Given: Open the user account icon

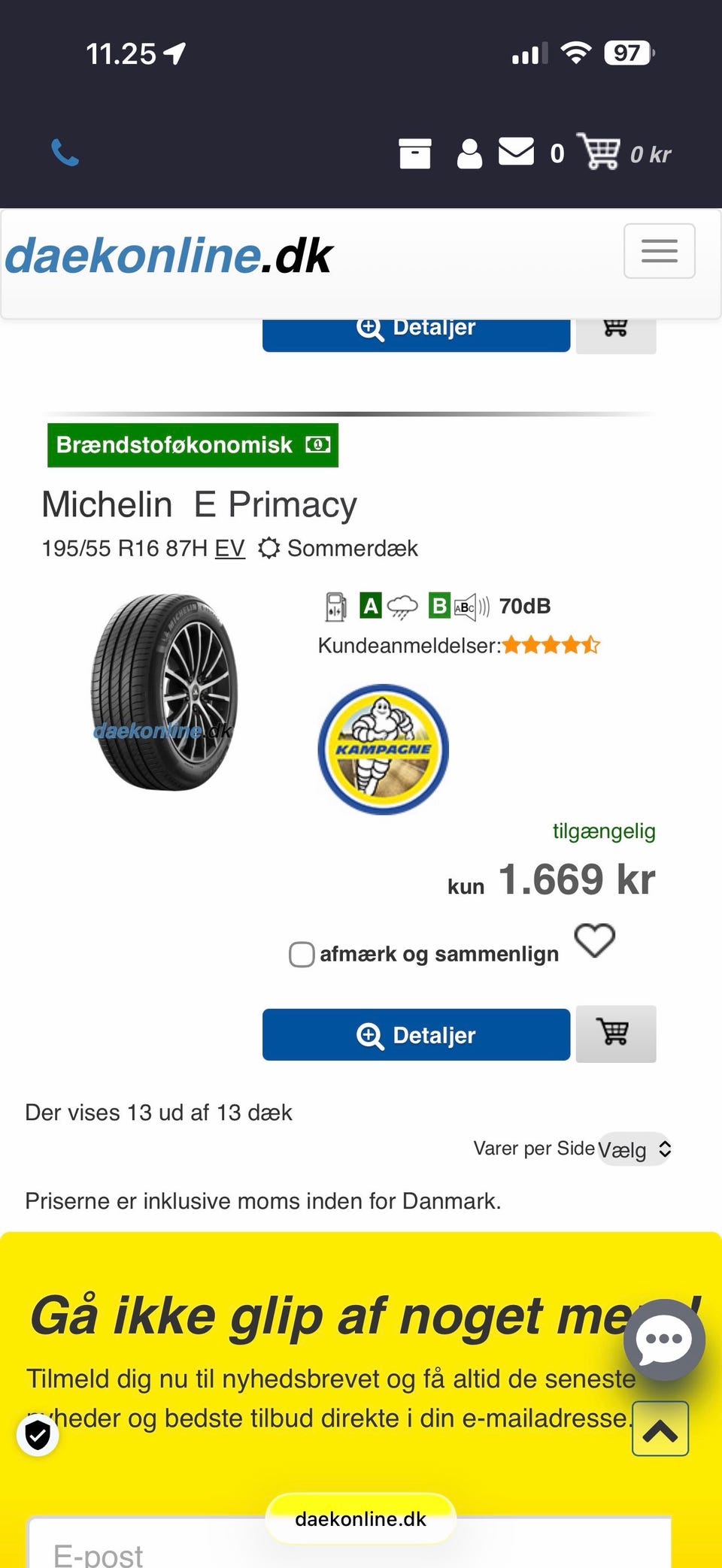Looking at the screenshot, I should click(469, 153).
